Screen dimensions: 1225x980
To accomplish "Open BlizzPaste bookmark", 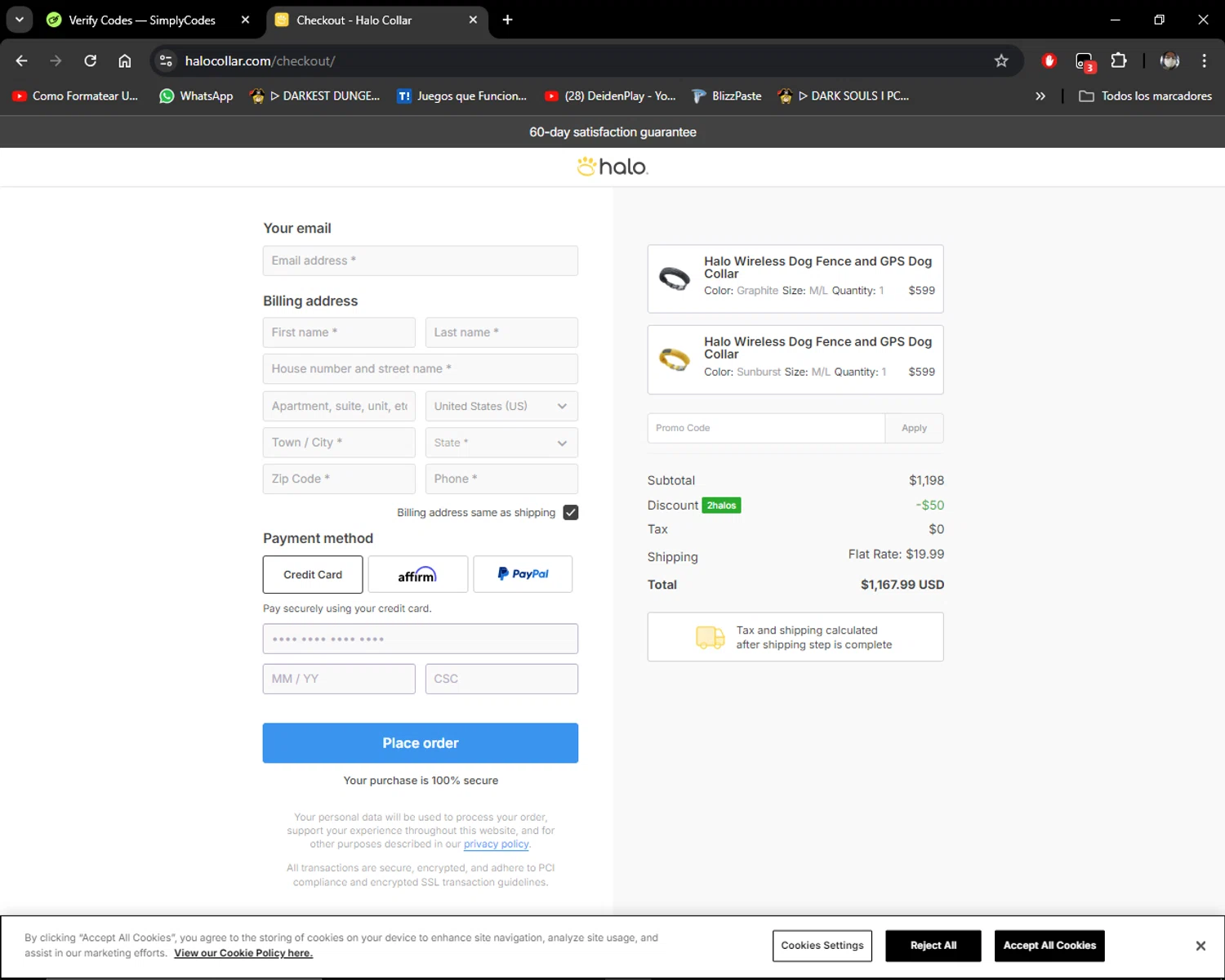I will click(x=727, y=96).
